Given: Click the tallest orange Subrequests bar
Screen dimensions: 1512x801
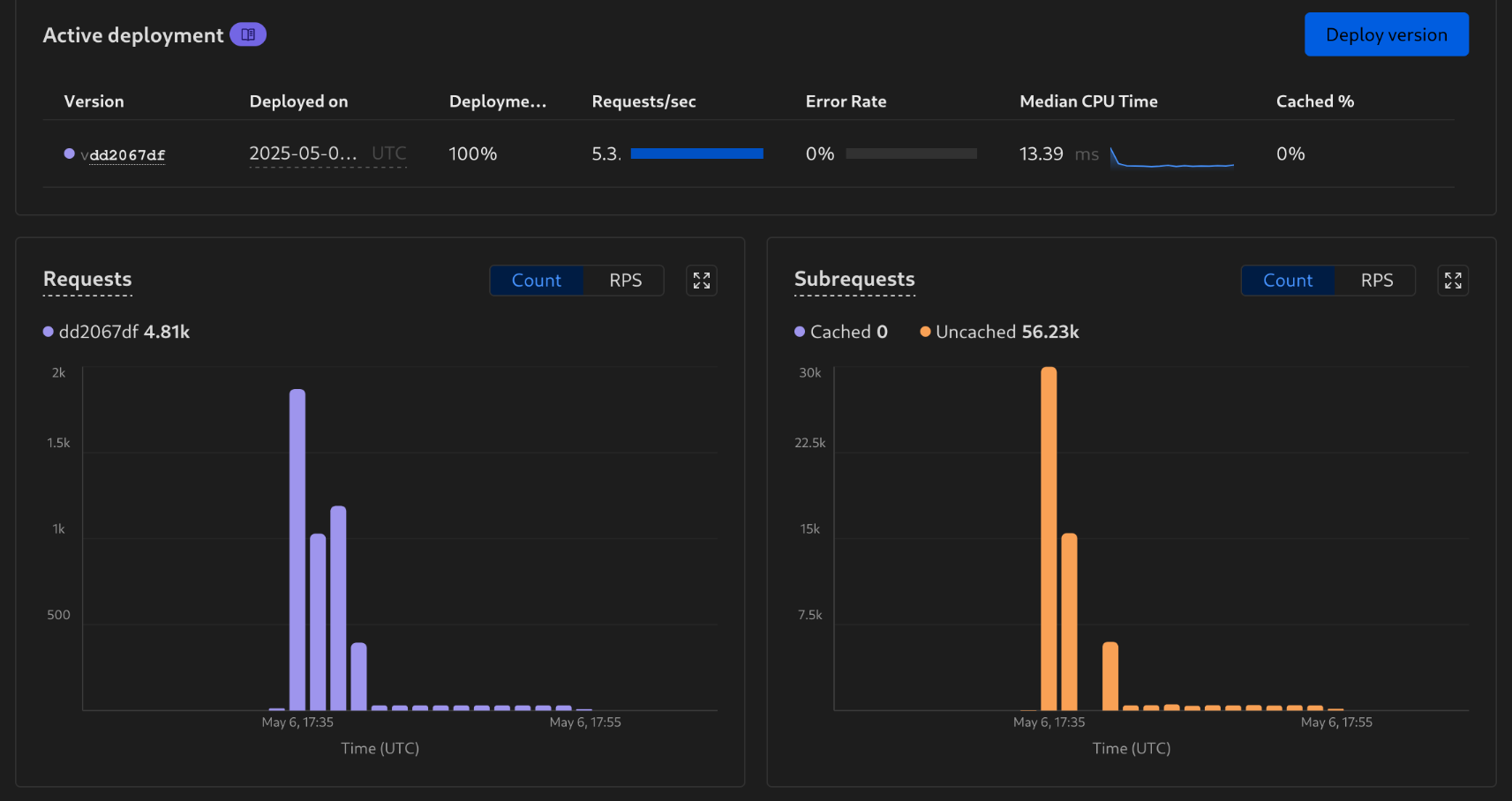Looking at the screenshot, I should (1049, 538).
